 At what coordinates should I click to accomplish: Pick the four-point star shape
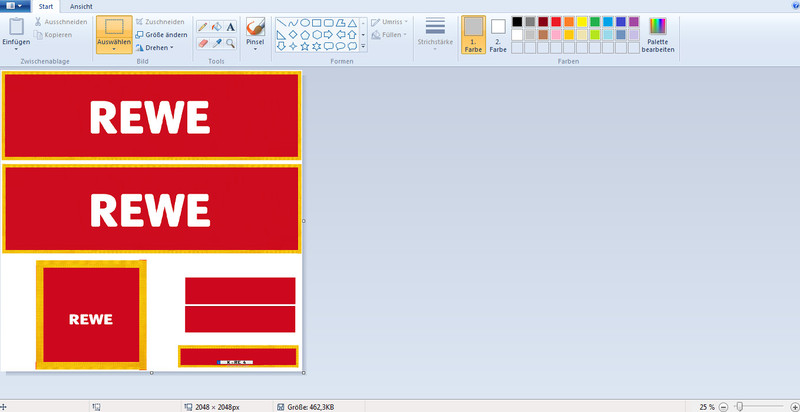point(293,46)
